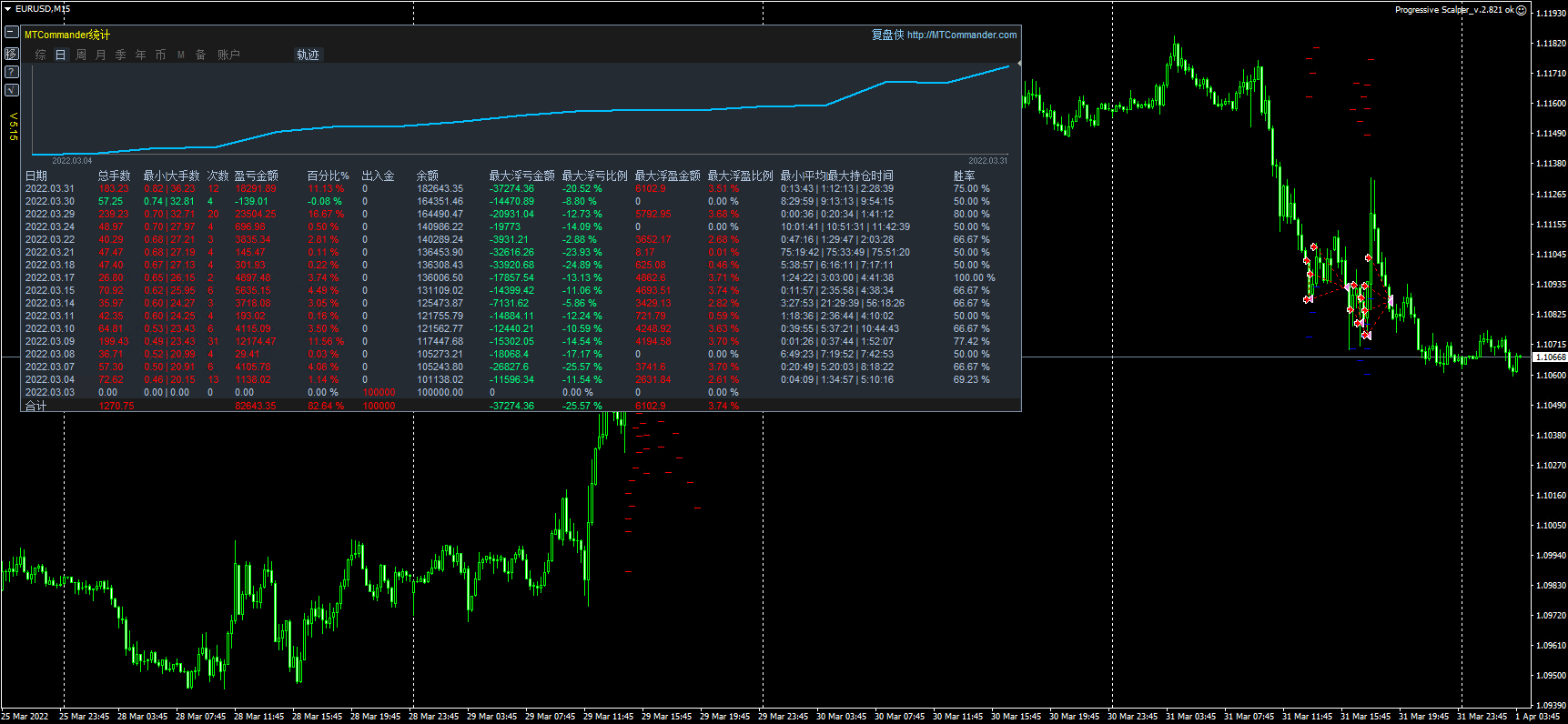
Task: Open the question mark help icon
Action: click(x=12, y=72)
